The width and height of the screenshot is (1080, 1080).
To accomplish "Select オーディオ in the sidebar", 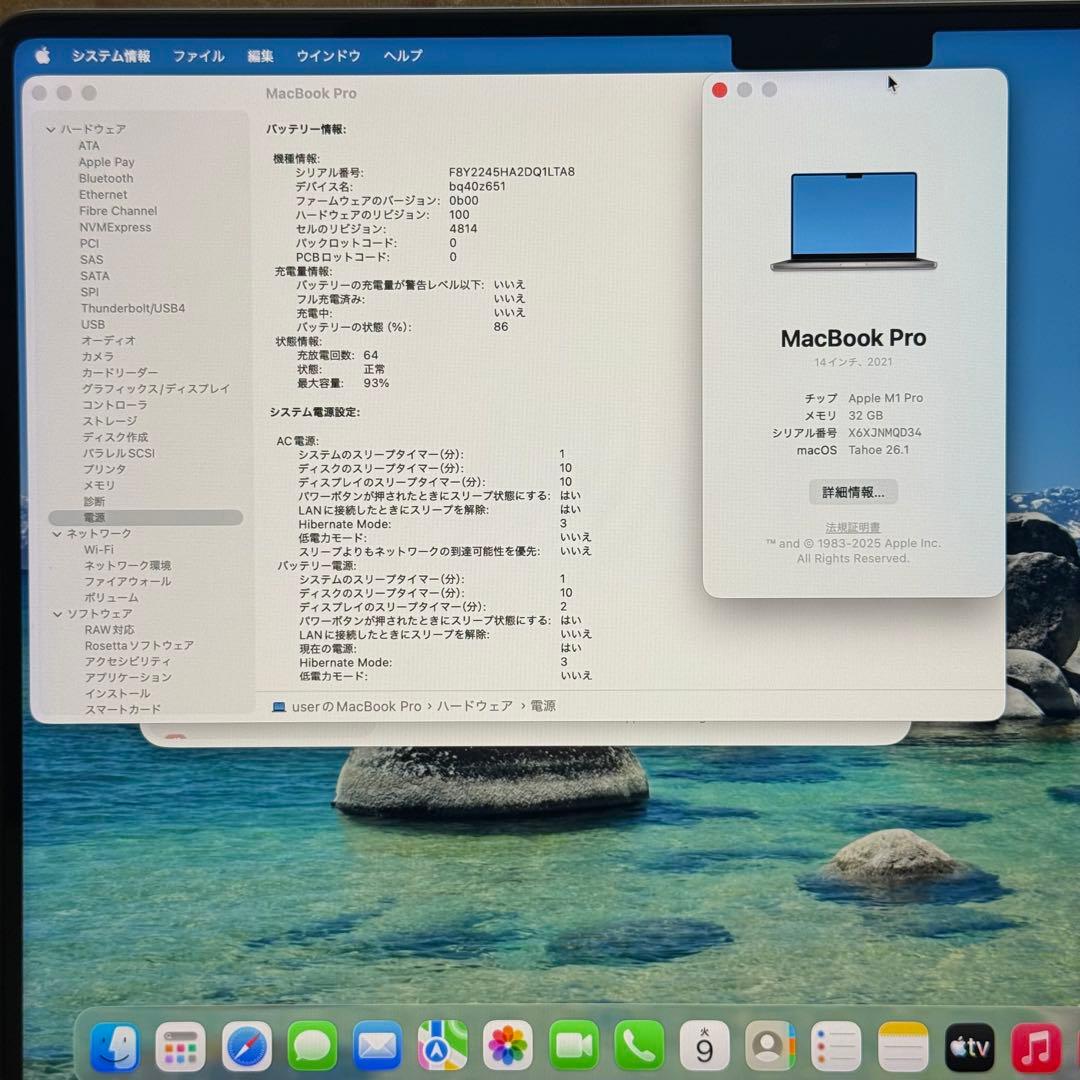I will (109, 340).
